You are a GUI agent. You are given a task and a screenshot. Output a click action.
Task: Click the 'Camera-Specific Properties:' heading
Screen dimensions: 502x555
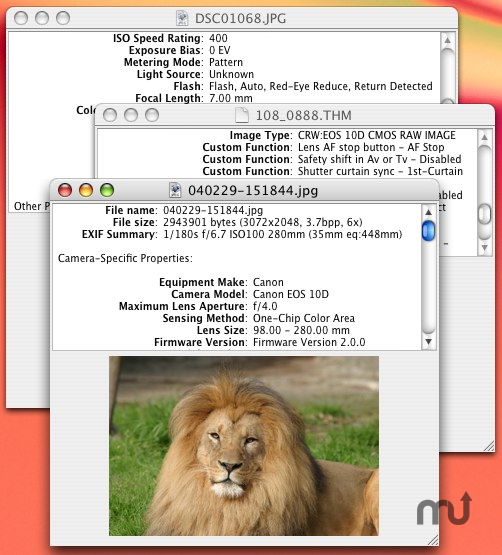[125, 258]
